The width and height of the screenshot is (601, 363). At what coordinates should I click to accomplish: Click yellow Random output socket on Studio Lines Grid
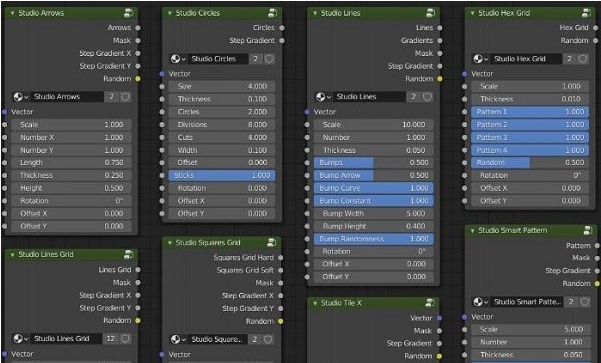(x=138, y=320)
